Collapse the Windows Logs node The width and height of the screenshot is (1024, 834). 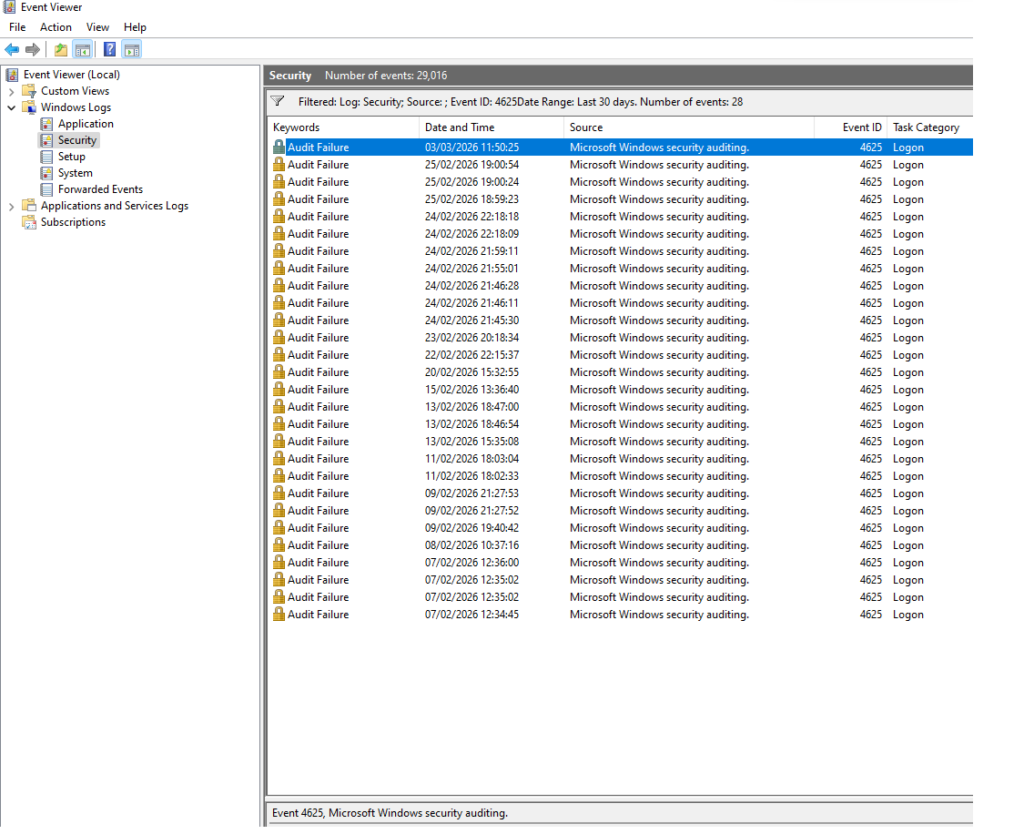(x=12, y=108)
